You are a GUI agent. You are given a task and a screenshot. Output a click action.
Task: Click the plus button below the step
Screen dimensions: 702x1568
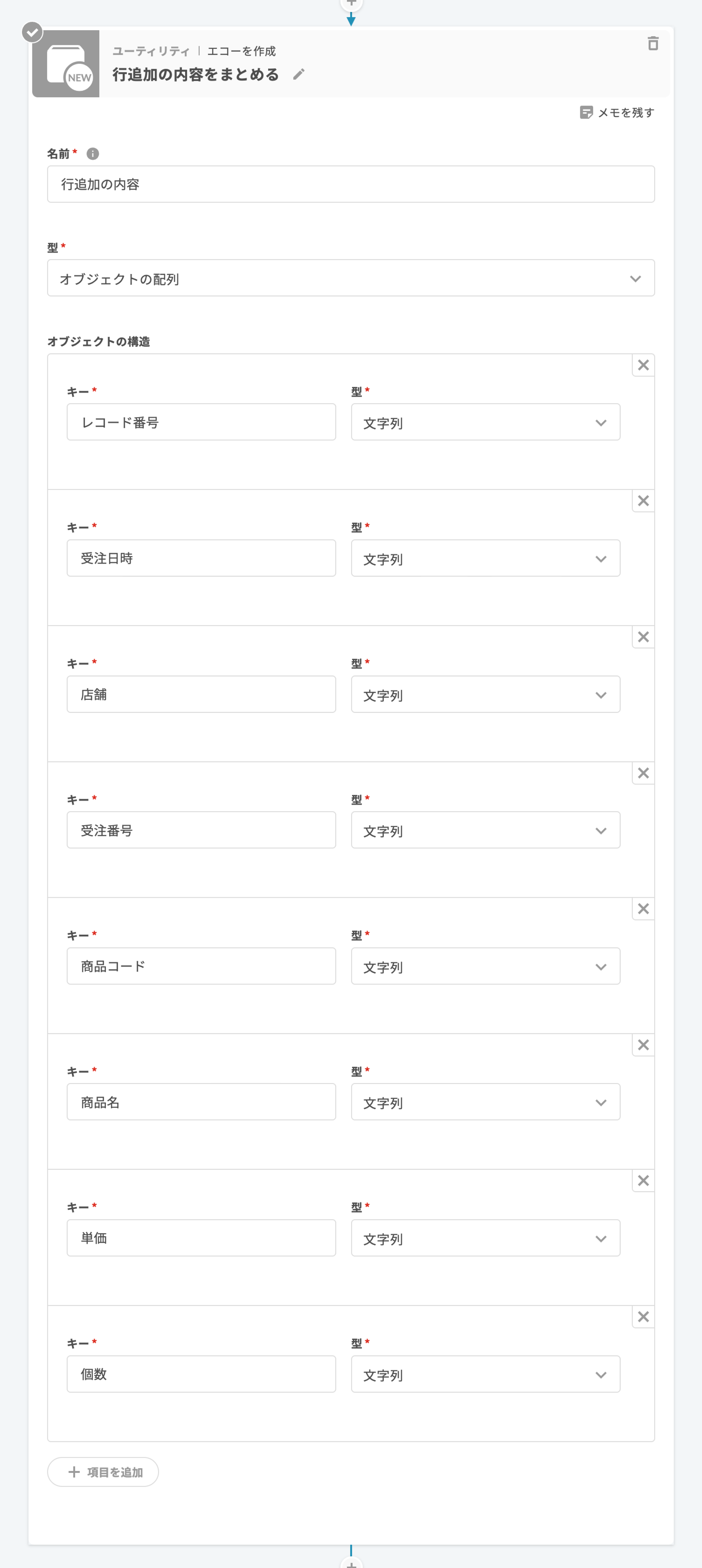click(351, 1563)
